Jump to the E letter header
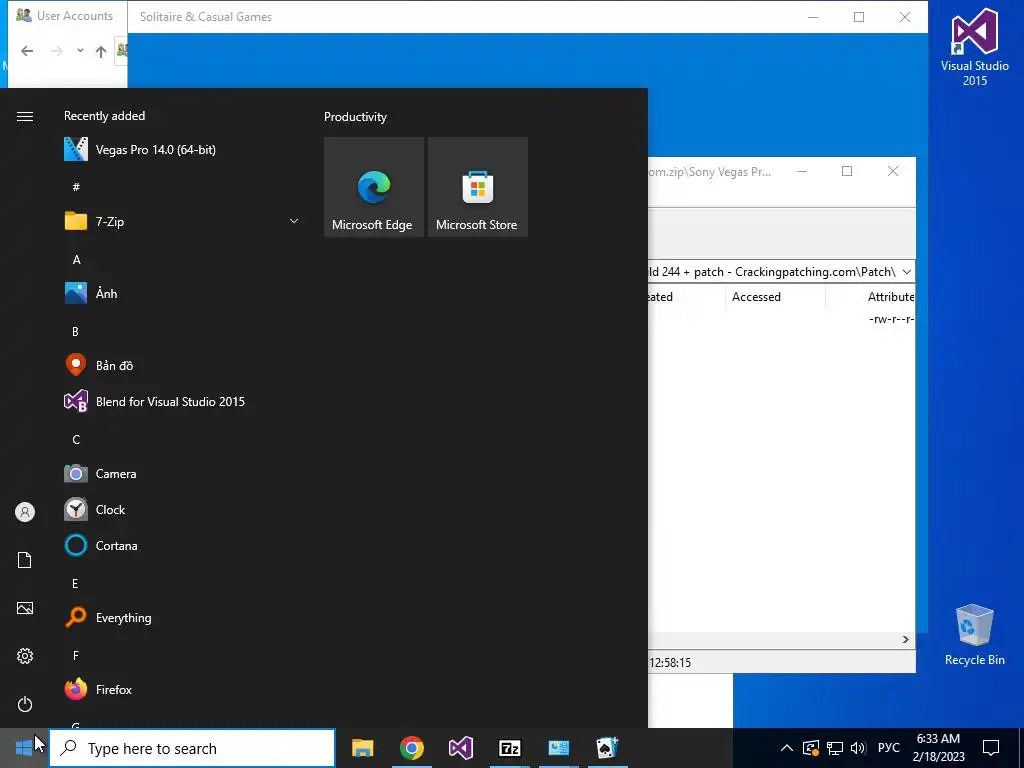This screenshot has height=768, width=1024. tap(75, 583)
